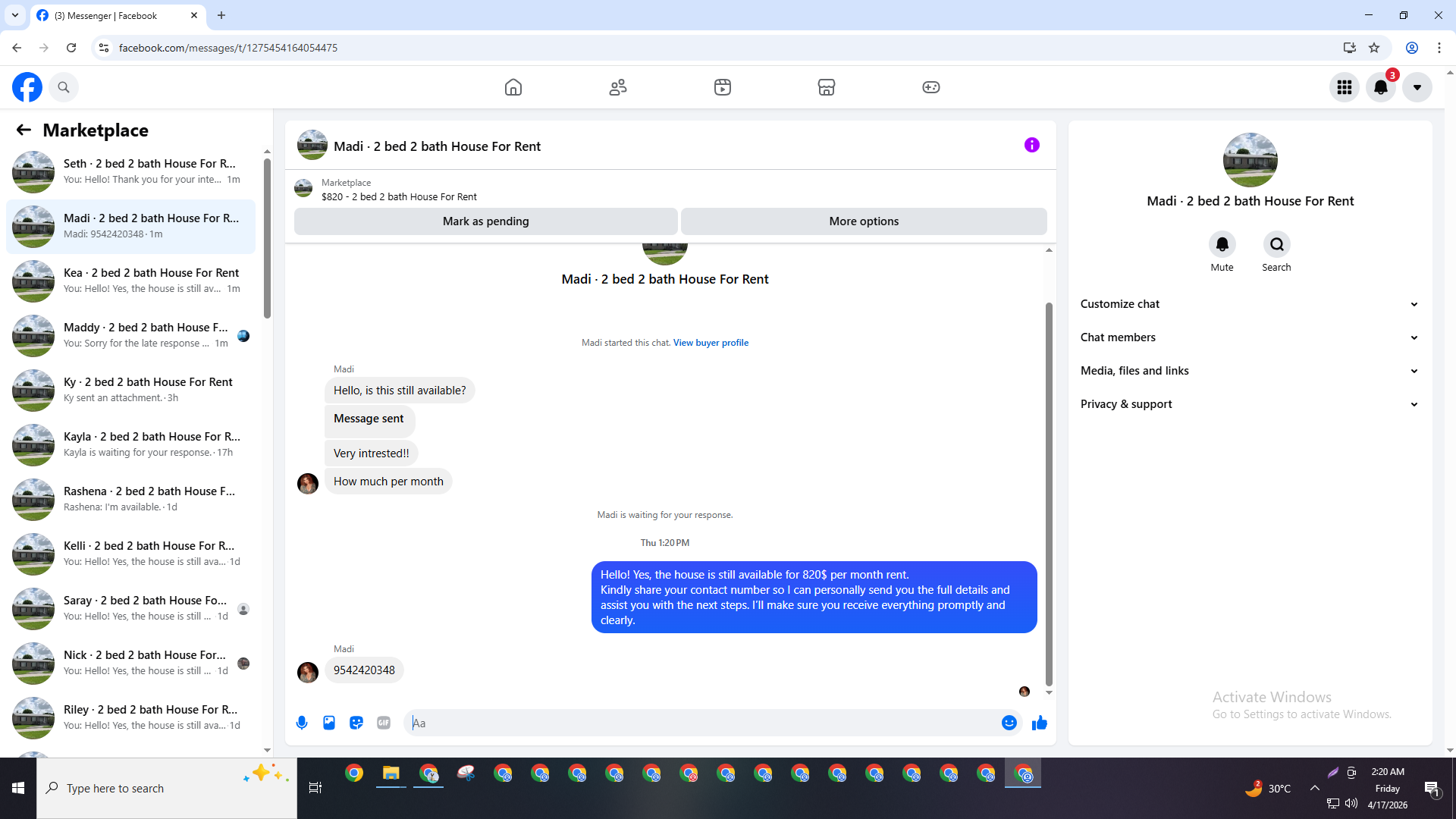The height and width of the screenshot is (819, 1456).
Task: Open Facebook search magnifier icon
Action: click(x=64, y=87)
